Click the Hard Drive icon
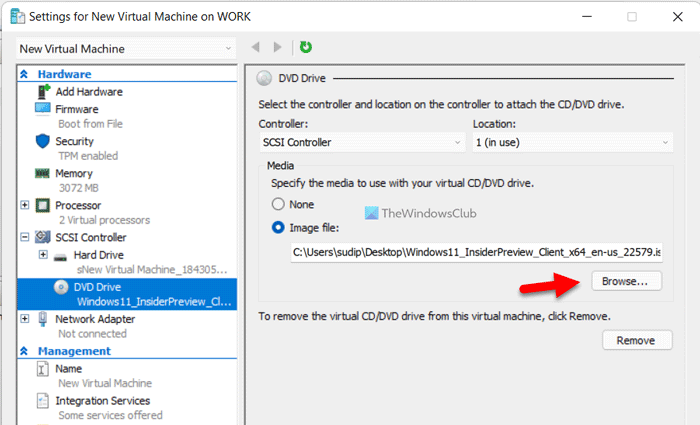The image size is (700, 425). [x=60, y=257]
